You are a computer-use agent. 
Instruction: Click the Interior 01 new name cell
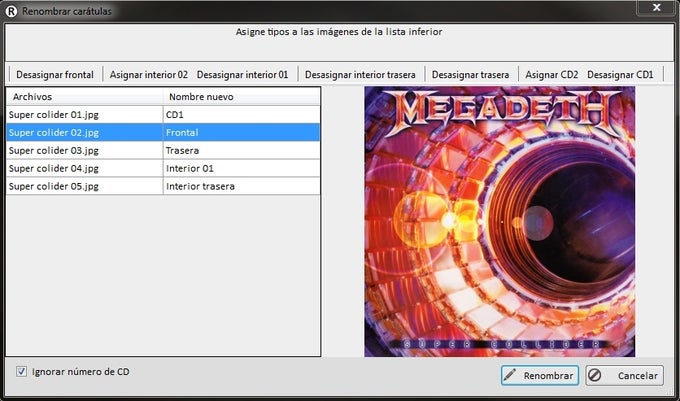point(242,168)
